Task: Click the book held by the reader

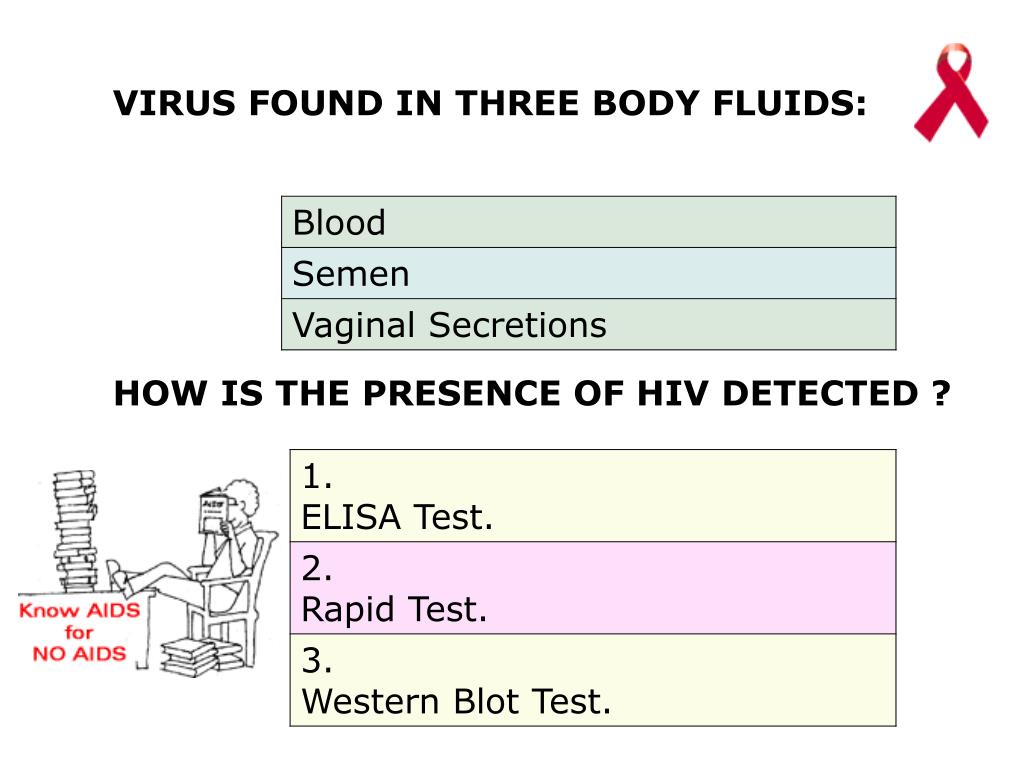Action: click(x=214, y=512)
